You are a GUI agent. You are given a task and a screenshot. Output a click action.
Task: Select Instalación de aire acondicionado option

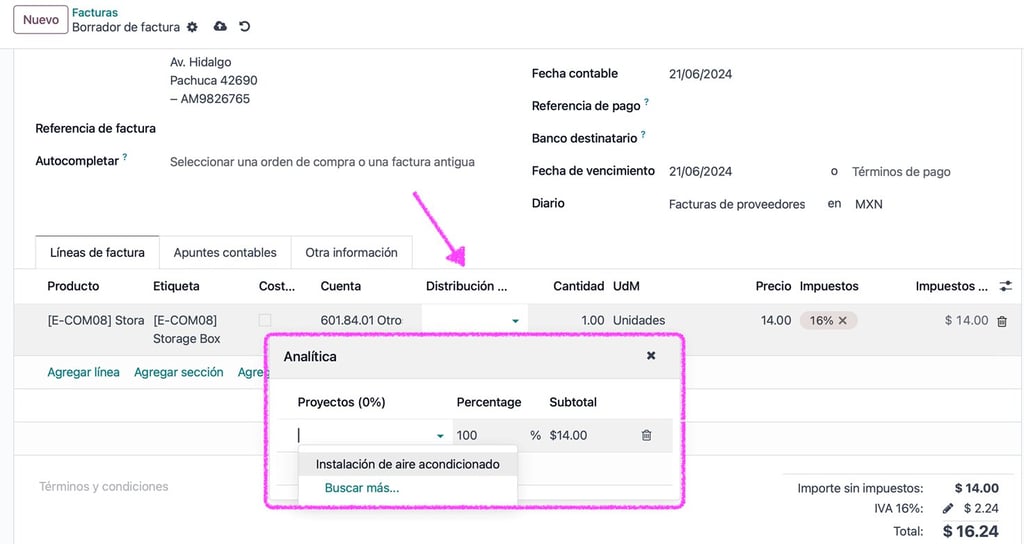click(408, 464)
